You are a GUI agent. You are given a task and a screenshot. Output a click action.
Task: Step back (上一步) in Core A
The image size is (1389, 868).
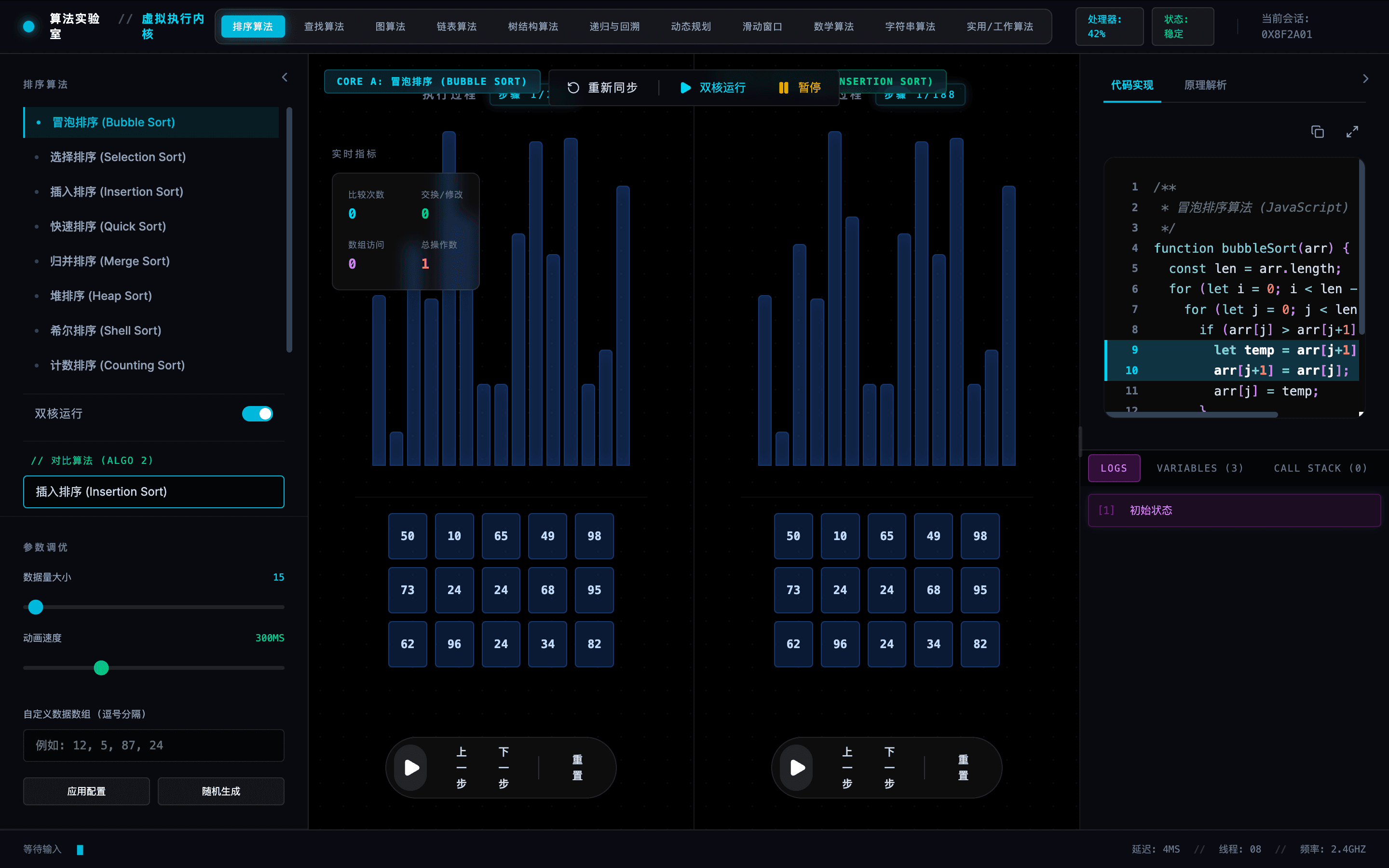[x=461, y=768]
